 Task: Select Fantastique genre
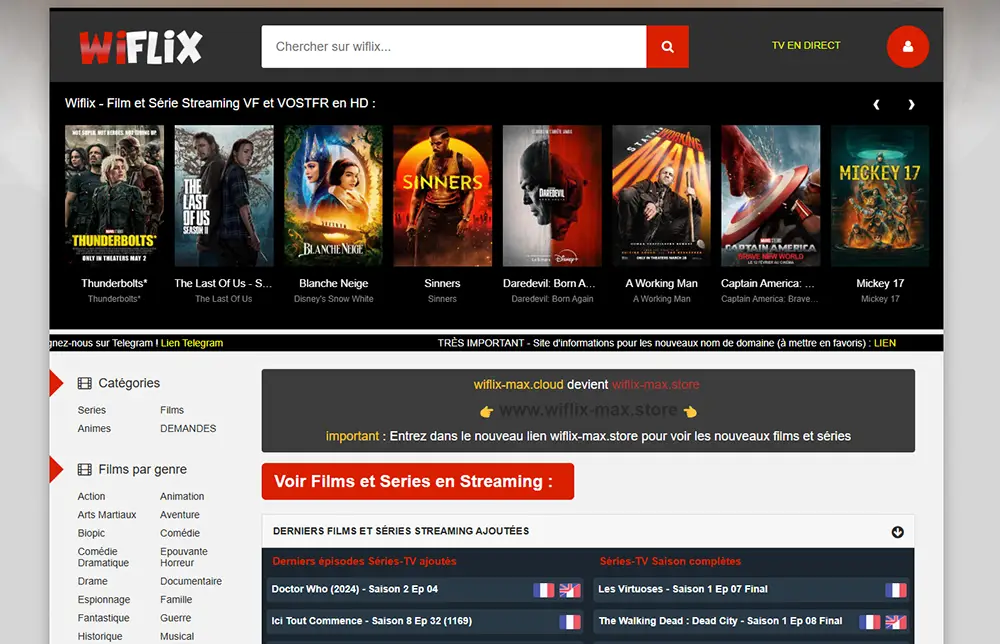coord(104,618)
